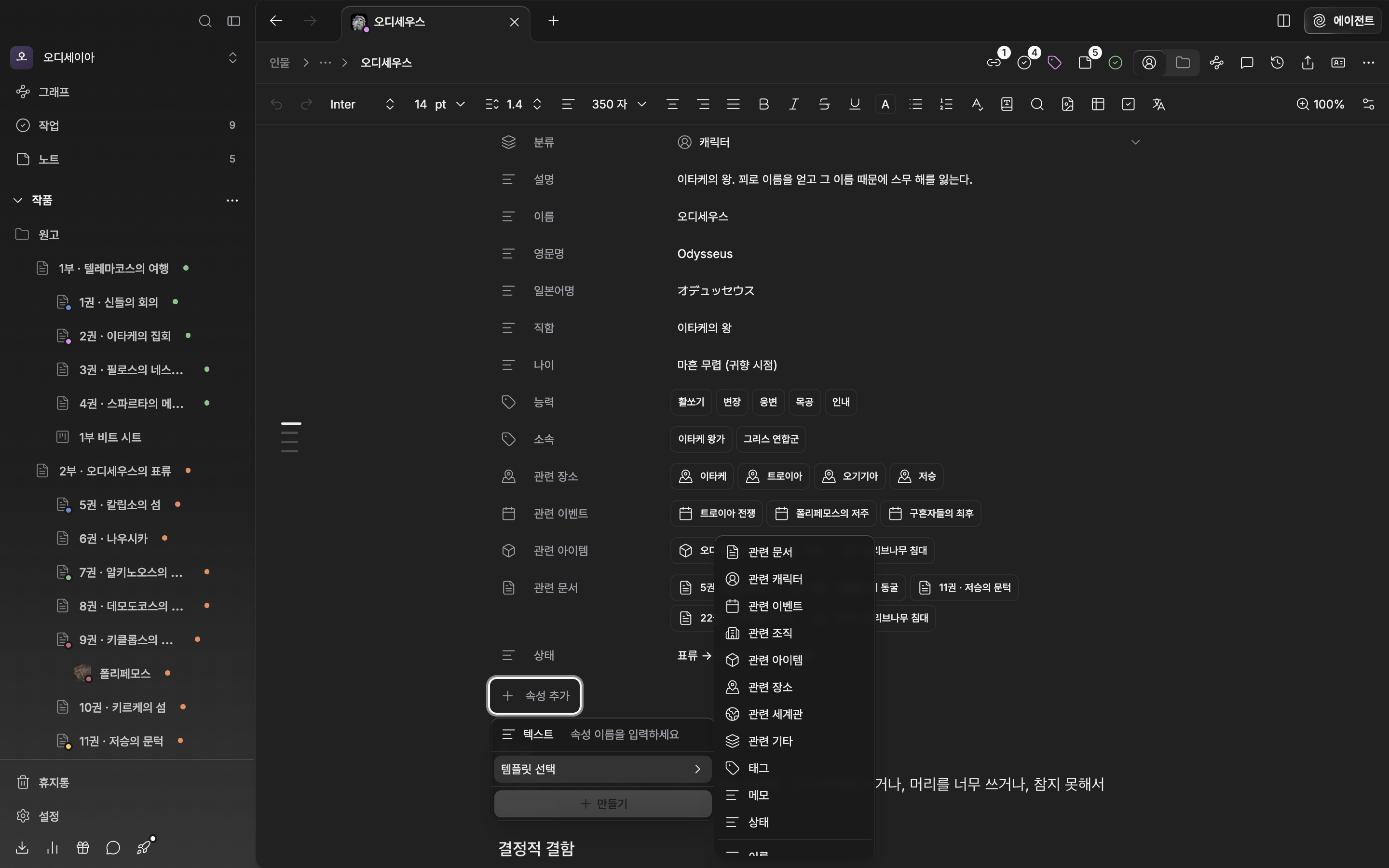Open tasks icon with badge 4
Screen dimensions: 1389x868
(1024, 63)
